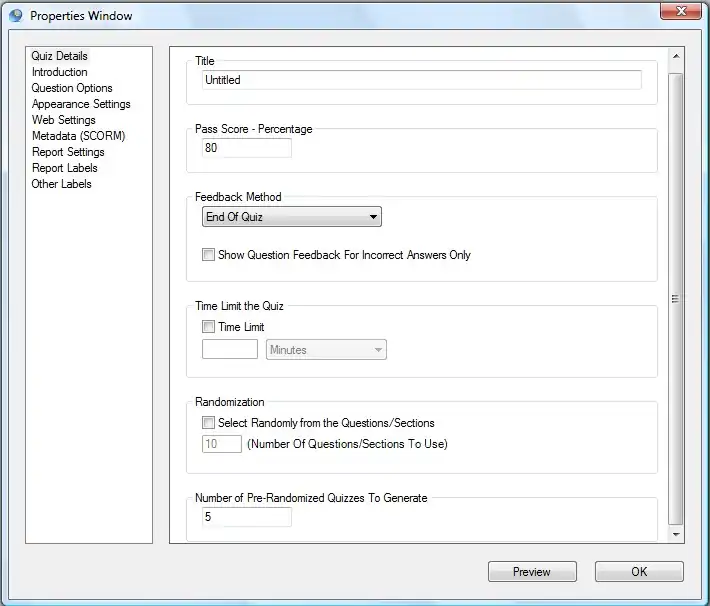Toggle the Time Limit checkbox
Screen dimensions: 710x606
click(209, 327)
